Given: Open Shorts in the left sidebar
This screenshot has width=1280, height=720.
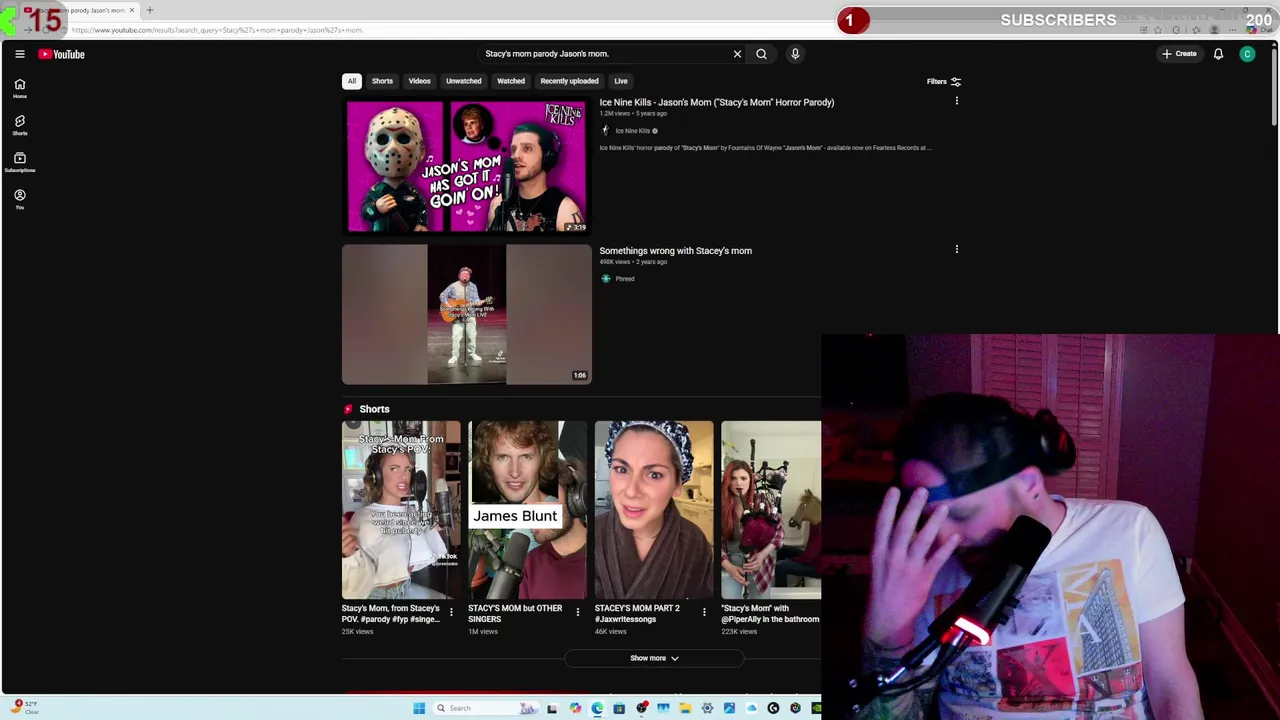Looking at the screenshot, I should click(x=19, y=125).
